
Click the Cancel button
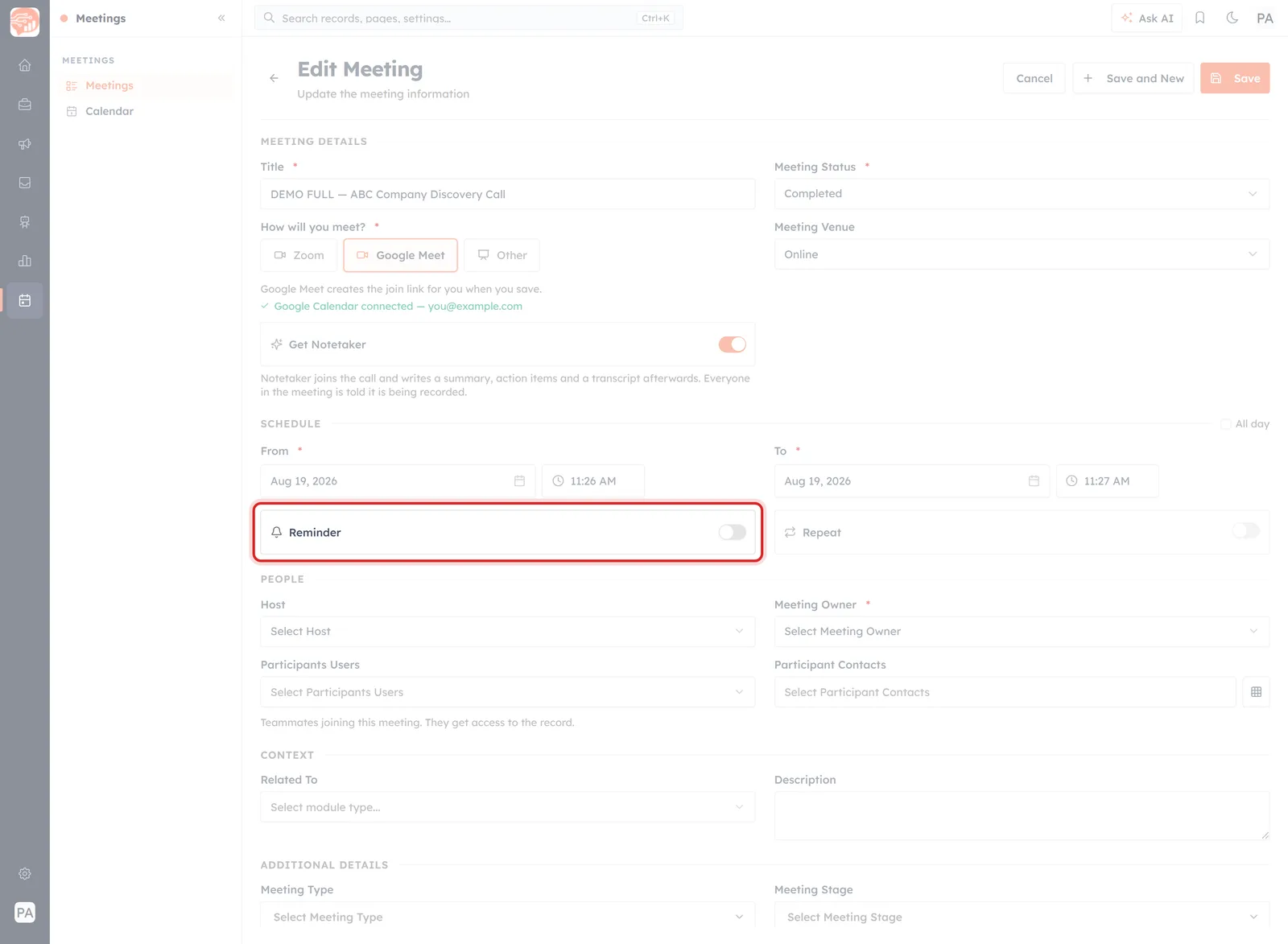1034,78
